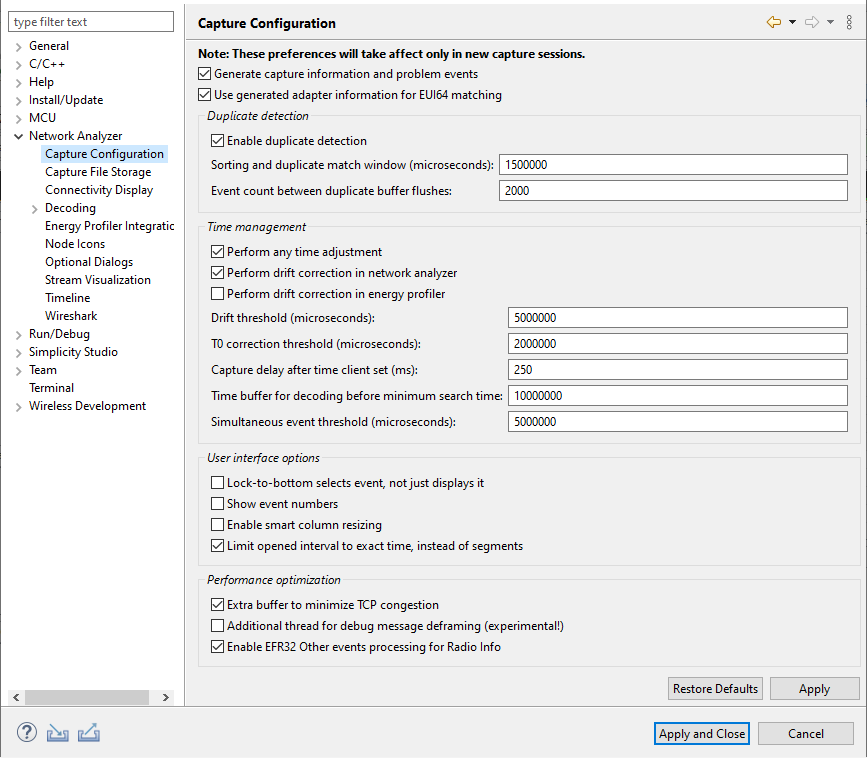Click the Export preferences icon
The height and width of the screenshot is (758, 867).
point(89,732)
